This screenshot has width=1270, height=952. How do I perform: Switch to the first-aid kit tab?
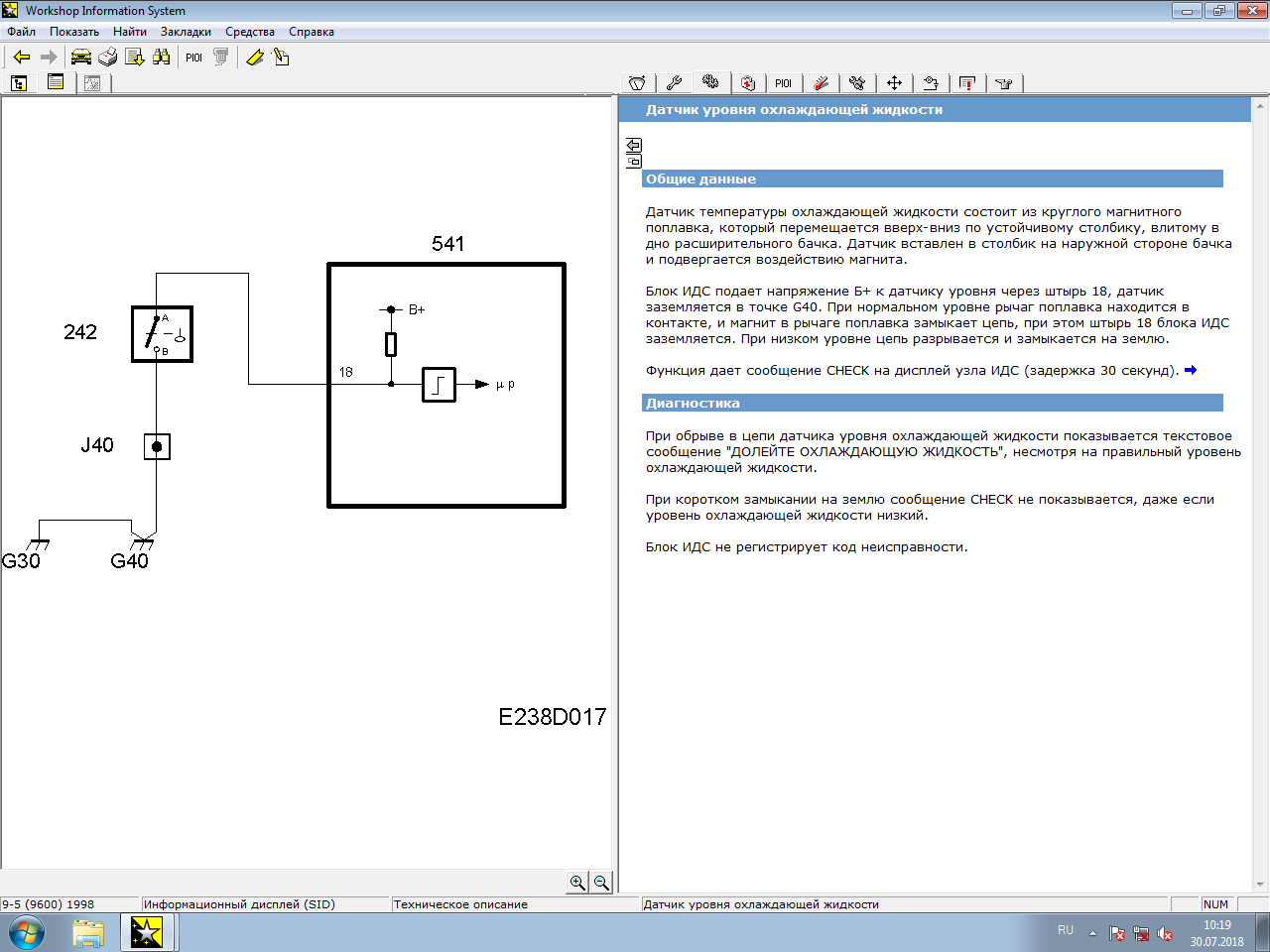(x=748, y=83)
